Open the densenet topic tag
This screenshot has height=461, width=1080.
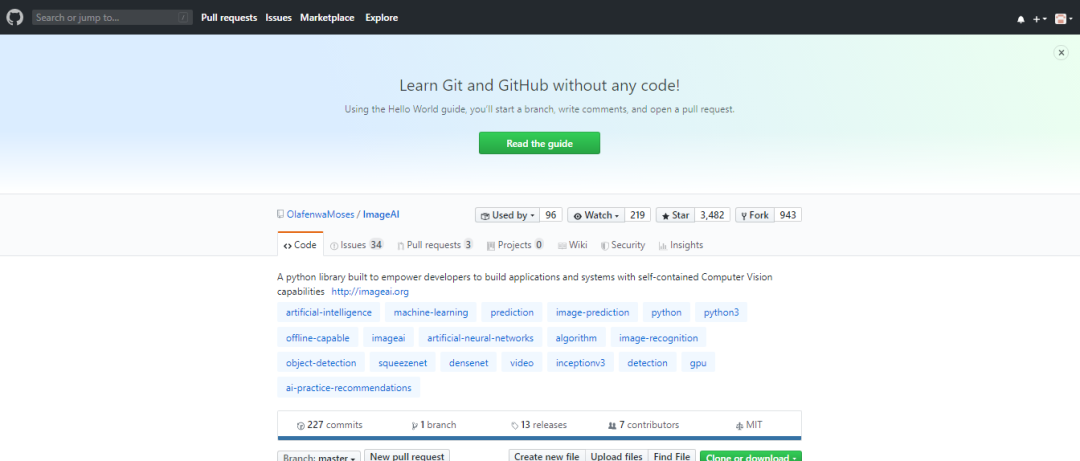click(x=468, y=362)
